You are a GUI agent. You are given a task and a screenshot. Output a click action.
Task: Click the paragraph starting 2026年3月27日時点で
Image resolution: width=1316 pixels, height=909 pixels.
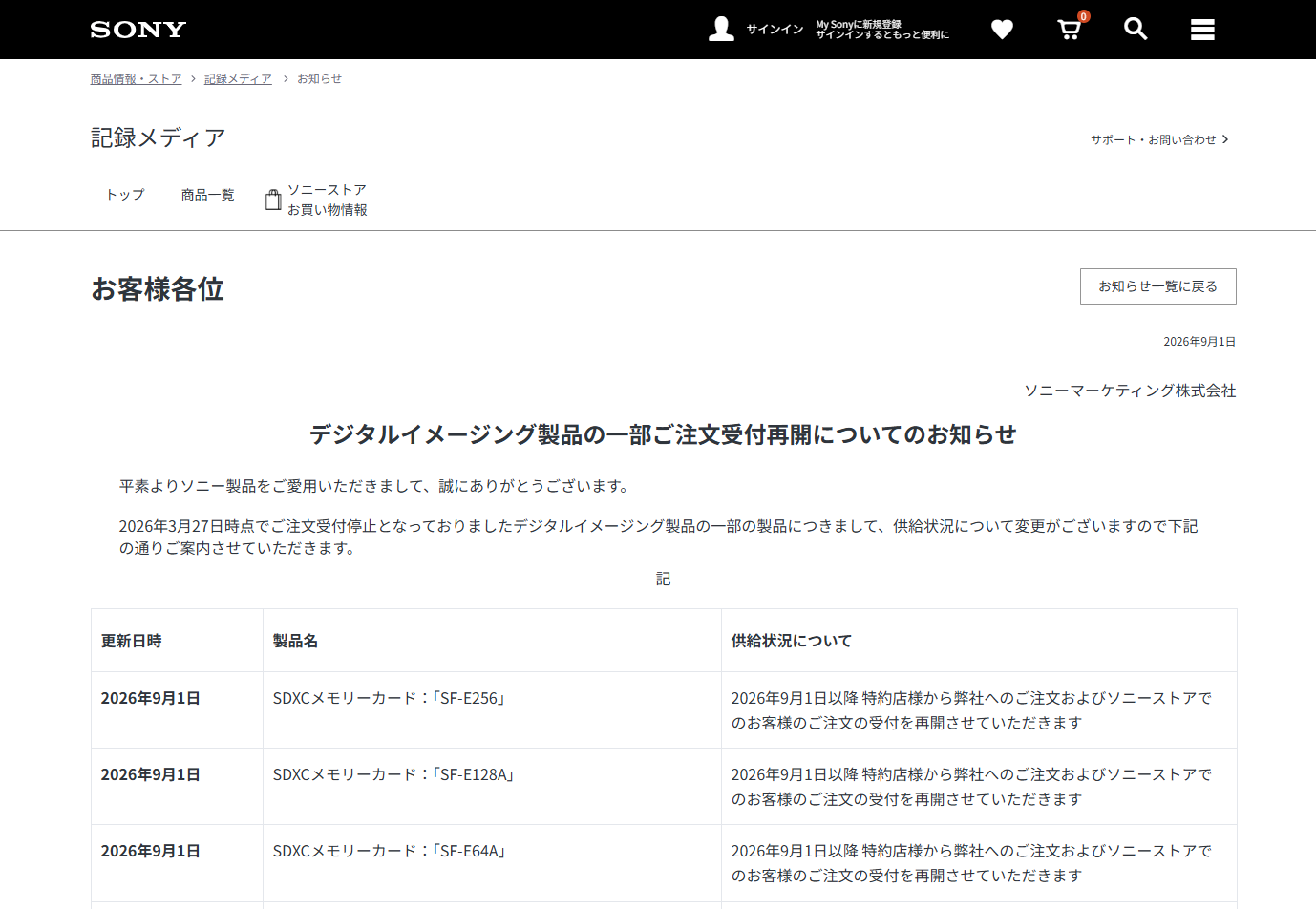(658, 537)
